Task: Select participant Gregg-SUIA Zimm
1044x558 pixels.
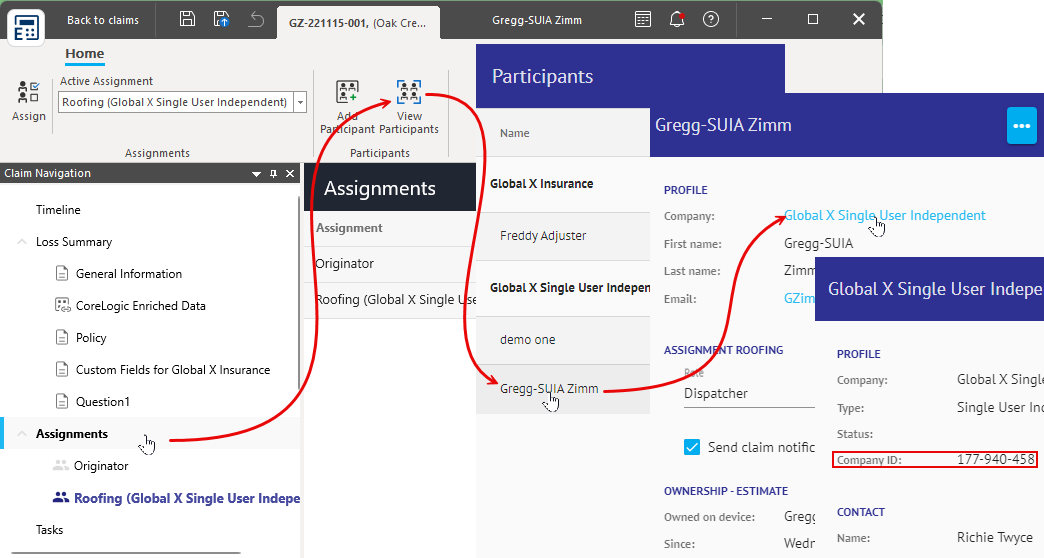Action: tap(563, 389)
